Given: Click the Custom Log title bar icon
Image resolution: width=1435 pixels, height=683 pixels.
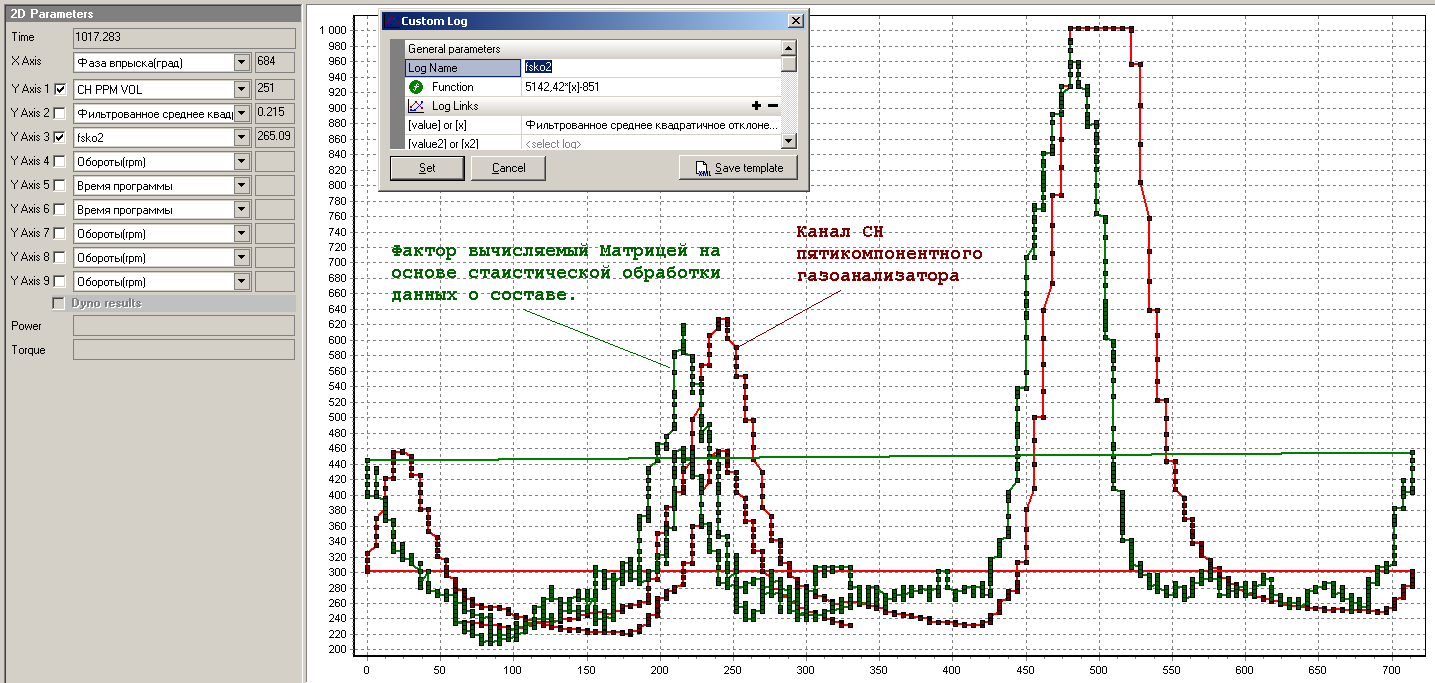Looking at the screenshot, I should 391,21.
